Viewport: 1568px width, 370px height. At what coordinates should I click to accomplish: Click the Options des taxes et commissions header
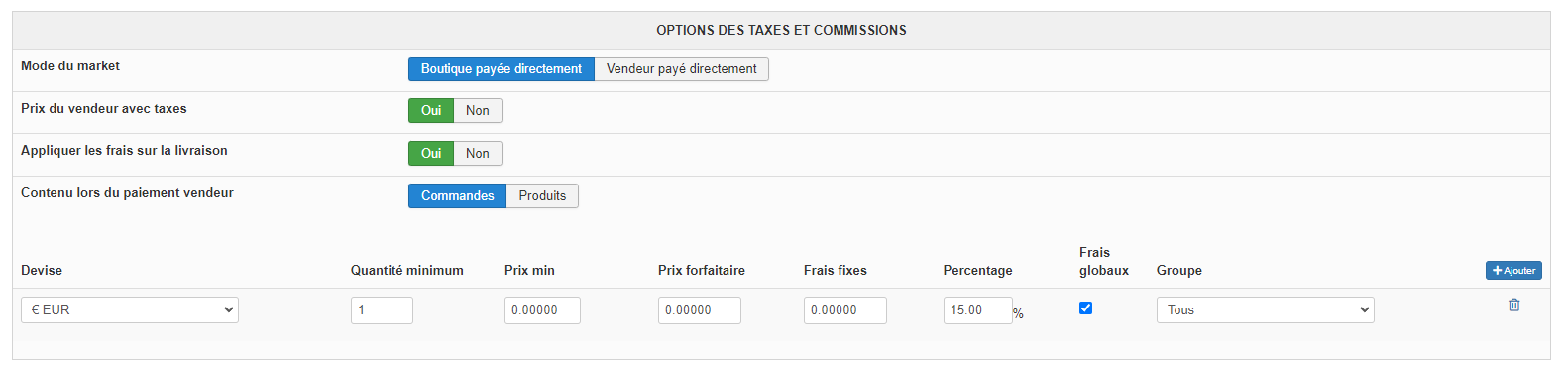pyautogui.click(x=781, y=30)
